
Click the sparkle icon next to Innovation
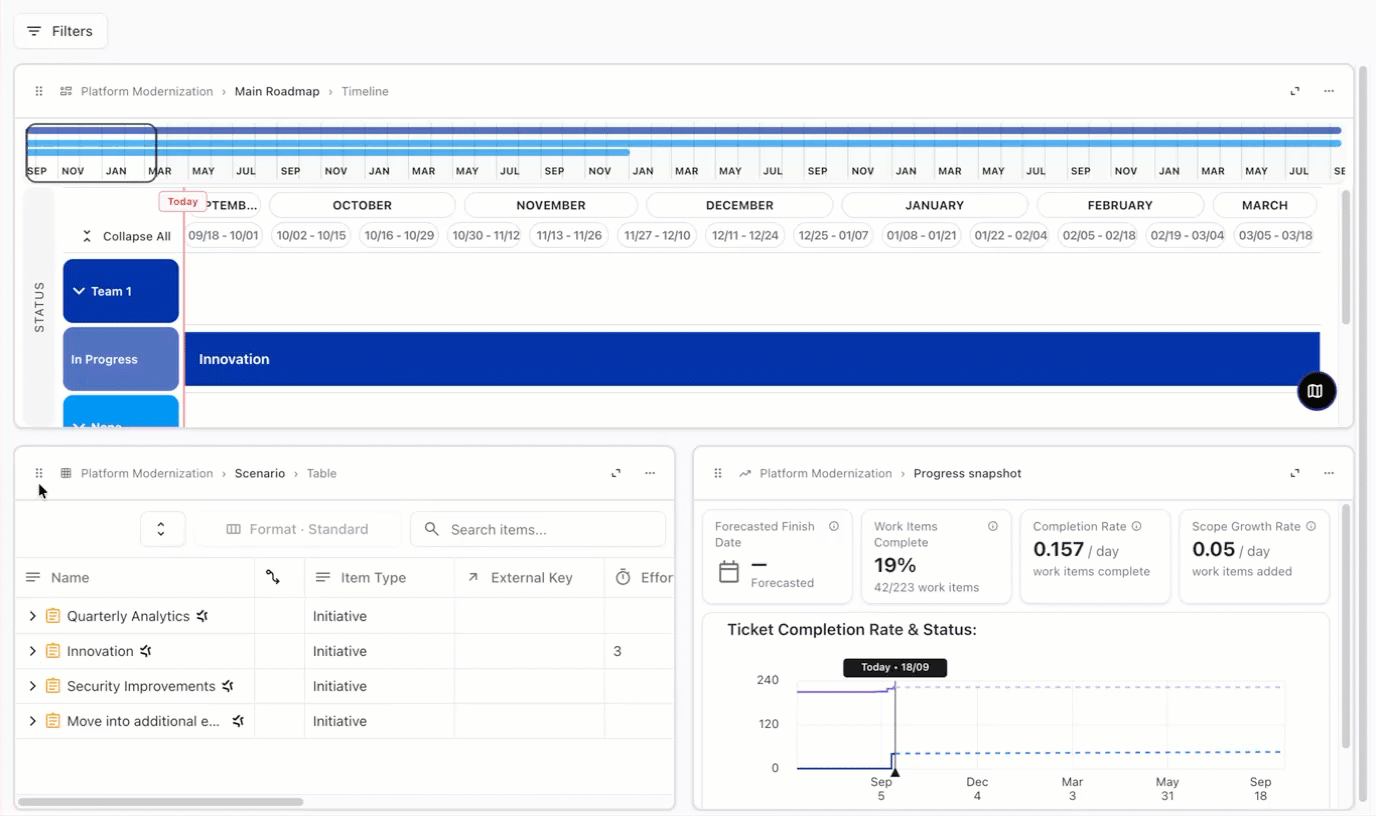146,651
